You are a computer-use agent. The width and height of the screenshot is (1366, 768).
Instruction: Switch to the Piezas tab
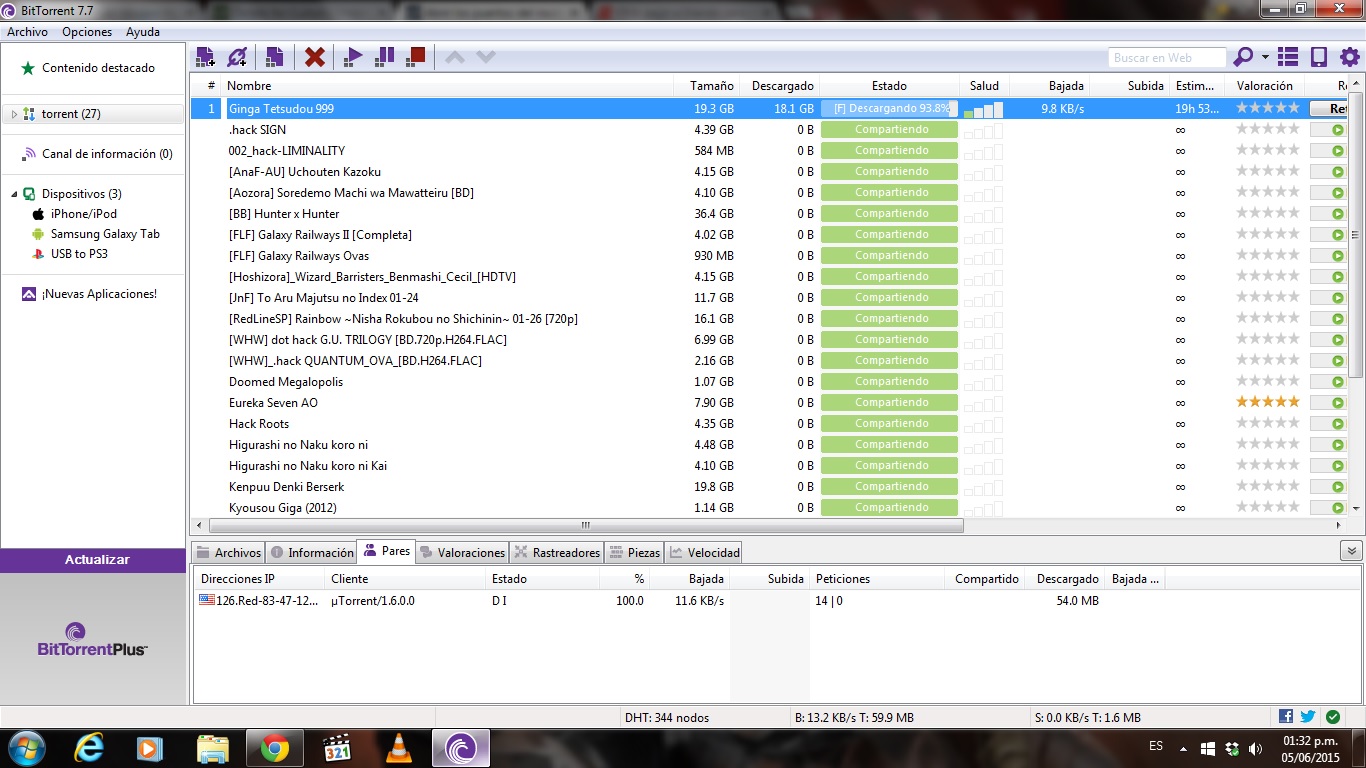(x=635, y=552)
